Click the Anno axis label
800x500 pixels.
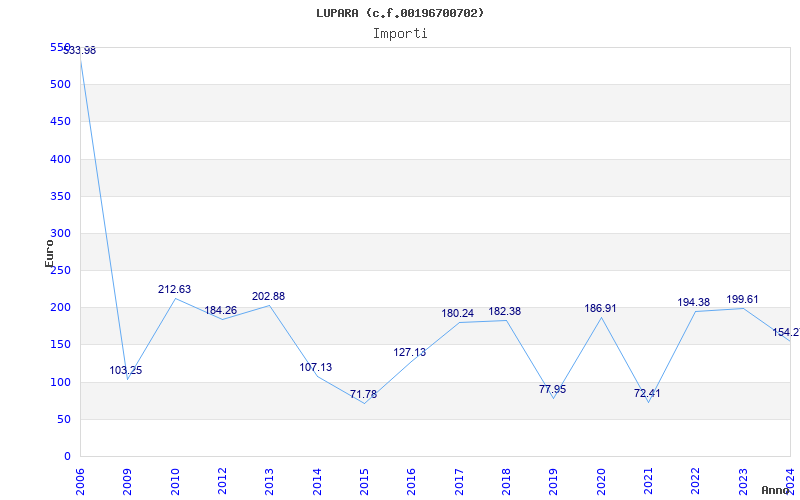click(774, 490)
